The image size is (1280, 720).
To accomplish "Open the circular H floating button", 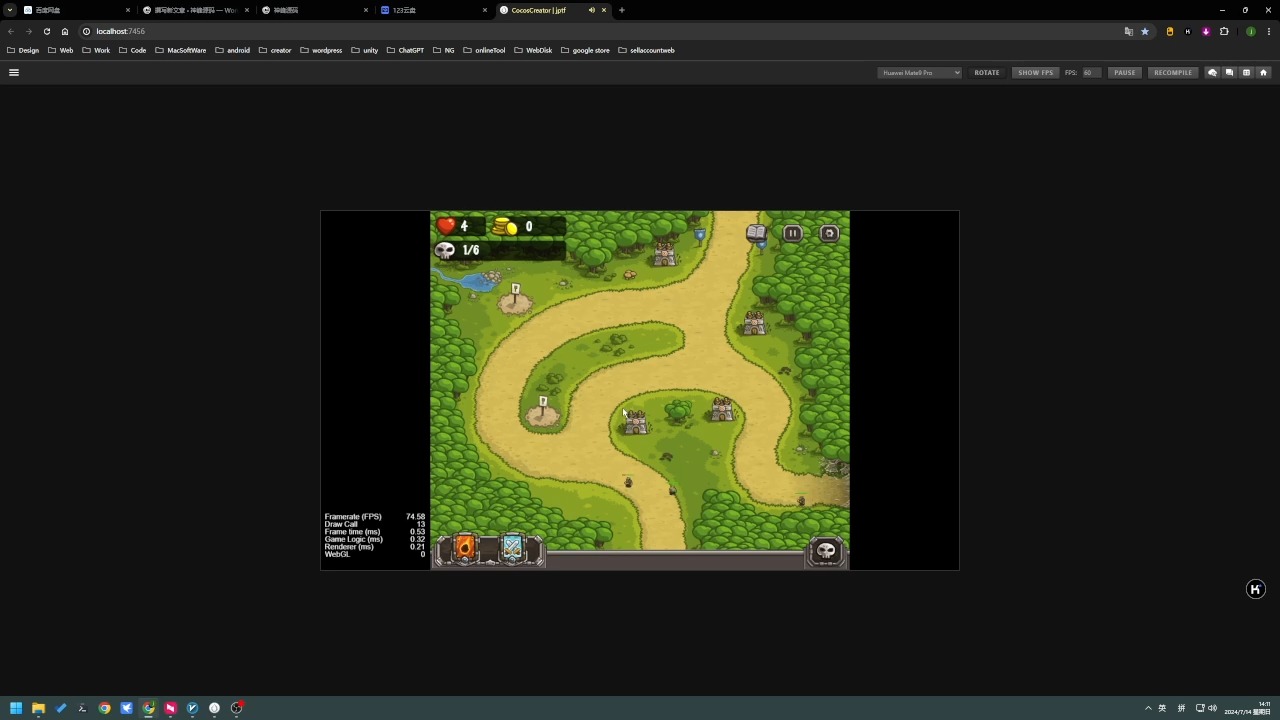I will [x=1256, y=589].
